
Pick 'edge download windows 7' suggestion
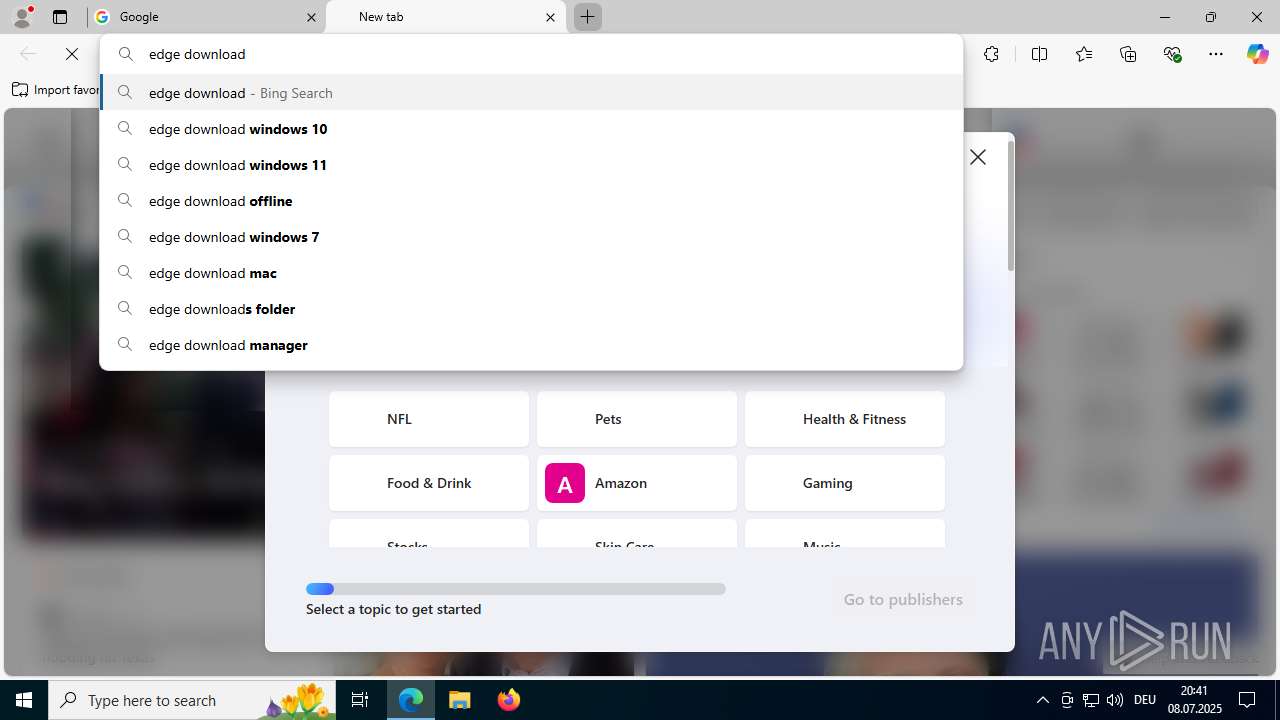[x=531, y=236]
